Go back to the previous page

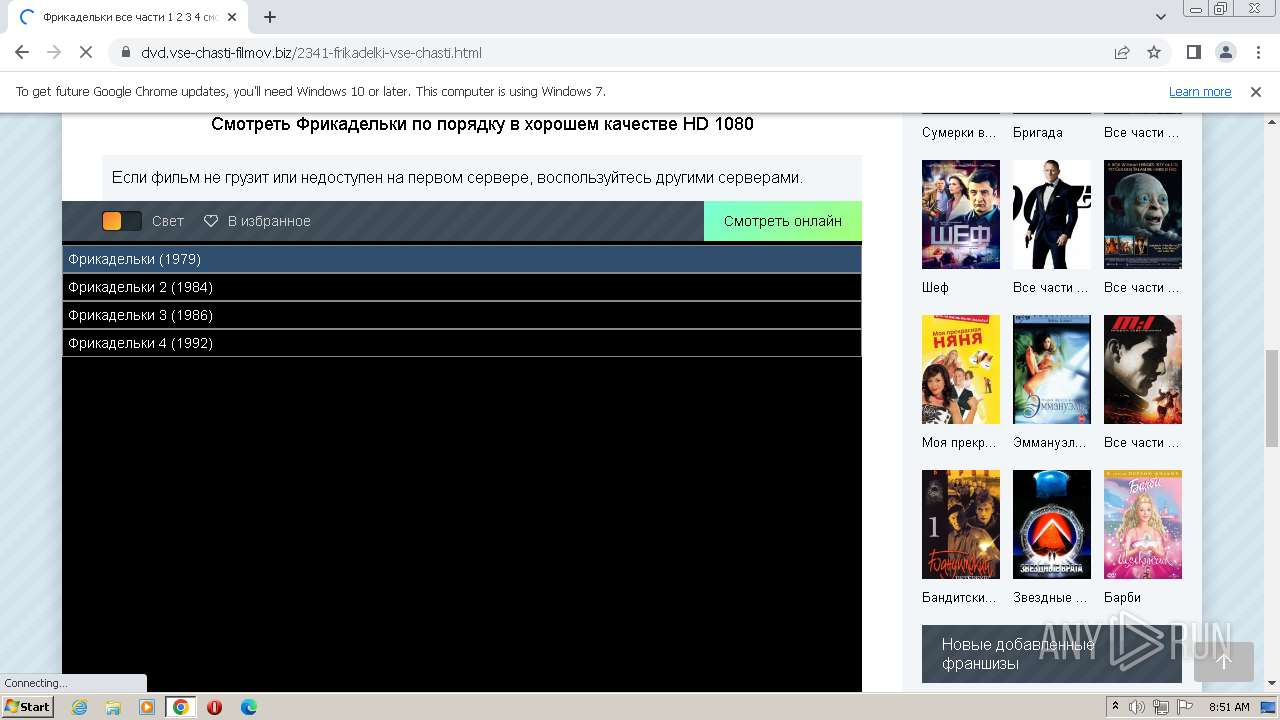[x=22, y=52]
